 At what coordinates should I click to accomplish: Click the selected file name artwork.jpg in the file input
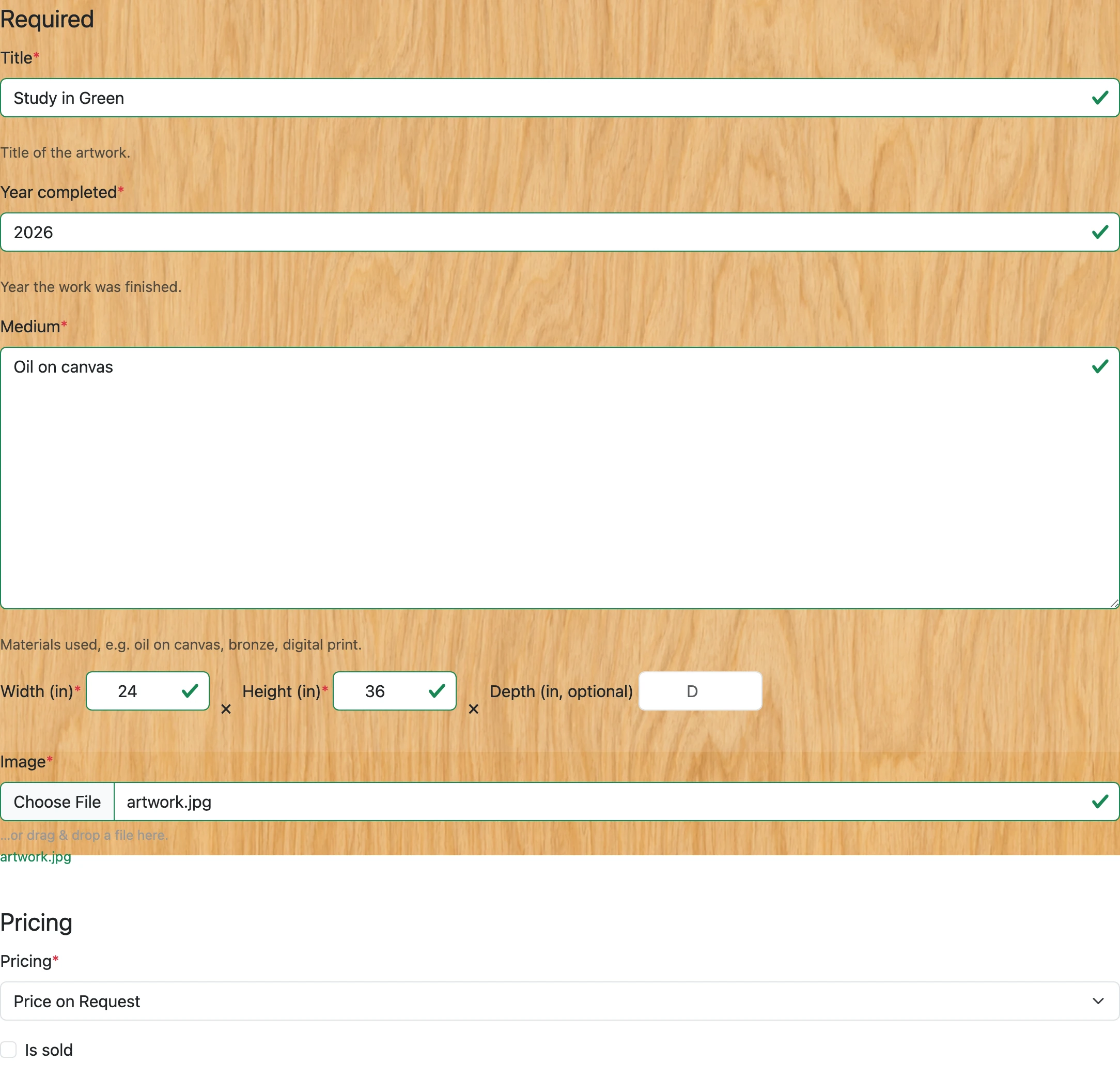click(x=169, y=802)
